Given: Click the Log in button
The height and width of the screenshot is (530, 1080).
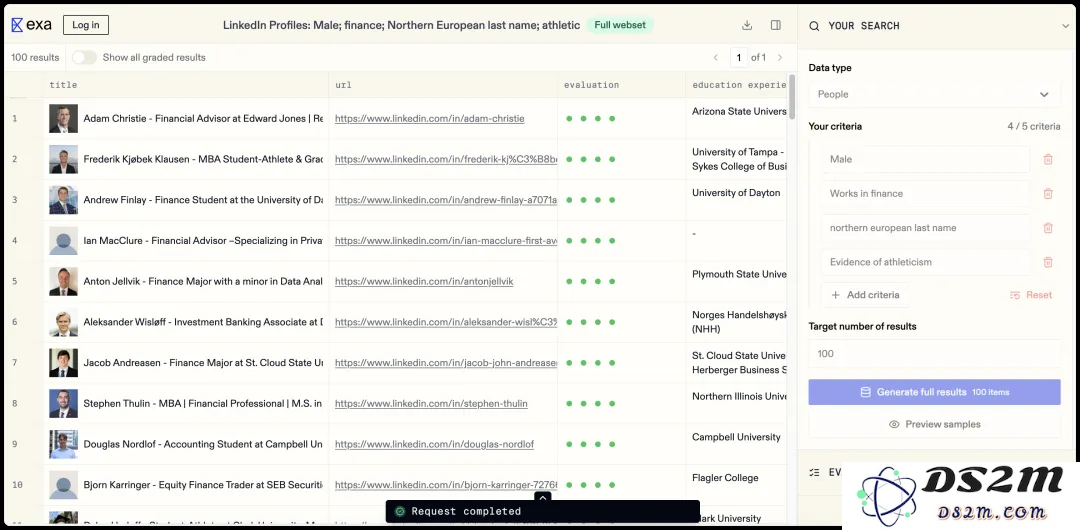Looking at the screenshot, I should tap(85, 25).
